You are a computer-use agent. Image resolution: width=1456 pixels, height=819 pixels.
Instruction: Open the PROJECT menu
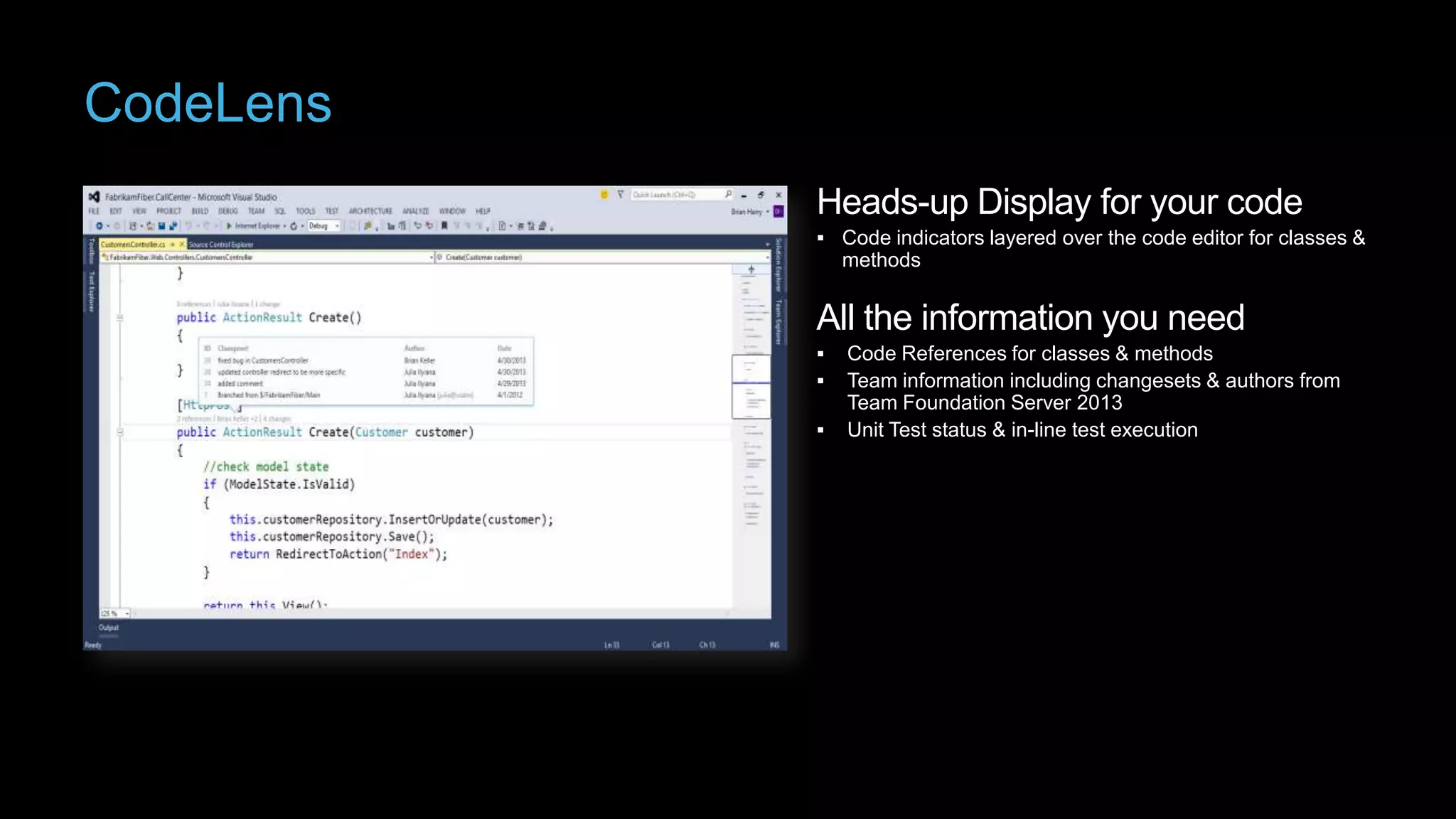pos(169,211)
